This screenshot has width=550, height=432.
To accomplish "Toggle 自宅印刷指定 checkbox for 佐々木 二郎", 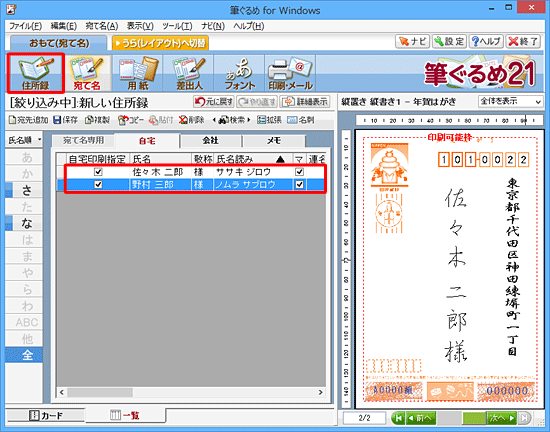I will [x=98, y=172].
